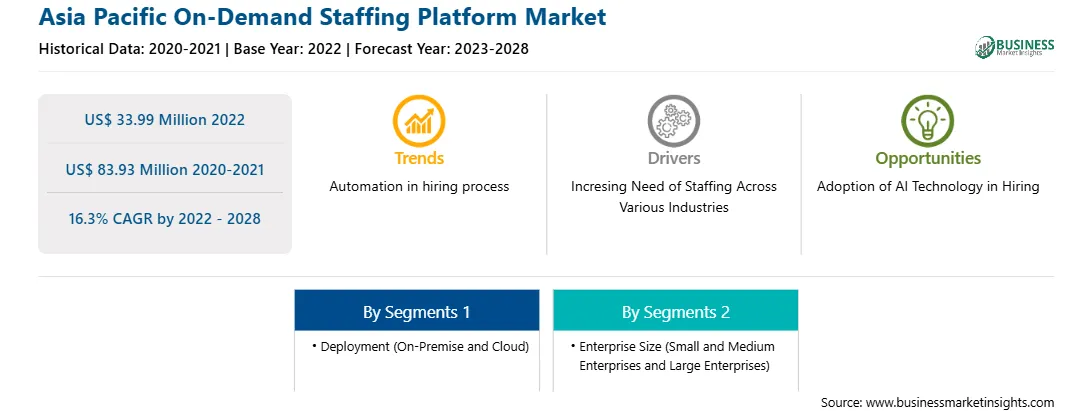Select the By Segments 1 header
Viewport: 1092px width, 411px height.
coord(416,311)
